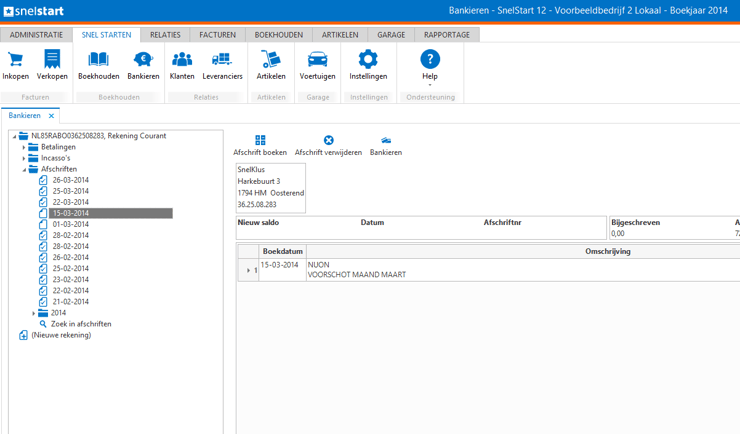Click the 15-03-2014 Boekdatum cell

283,270
